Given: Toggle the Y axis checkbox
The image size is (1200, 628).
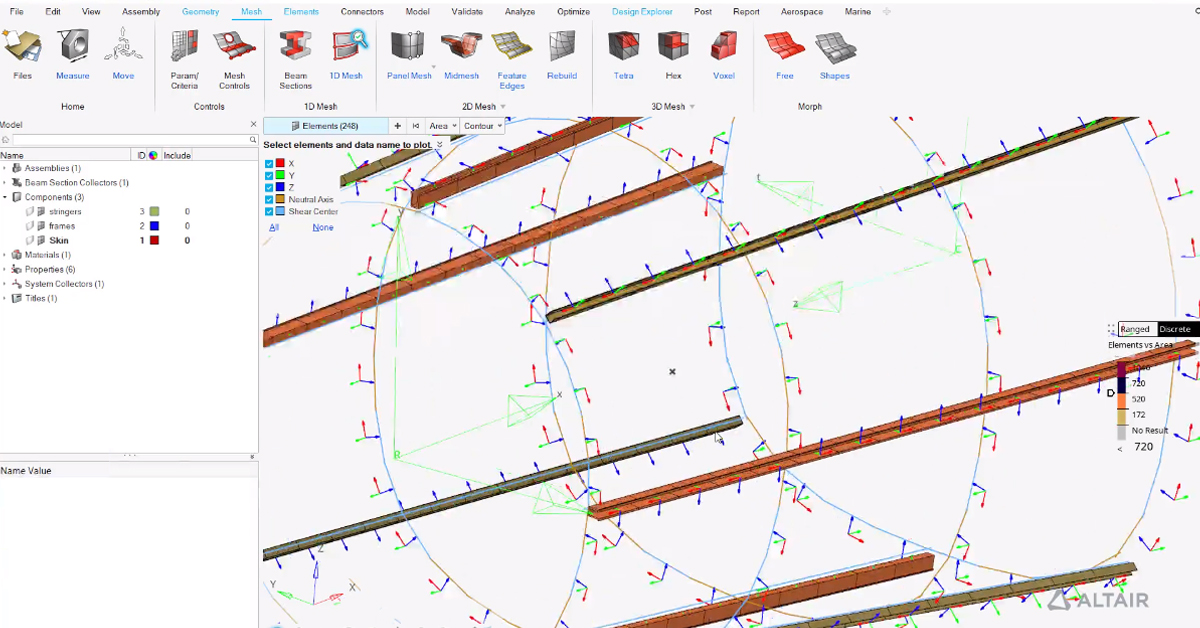Looking at the screenshot, I should point(269,175).
